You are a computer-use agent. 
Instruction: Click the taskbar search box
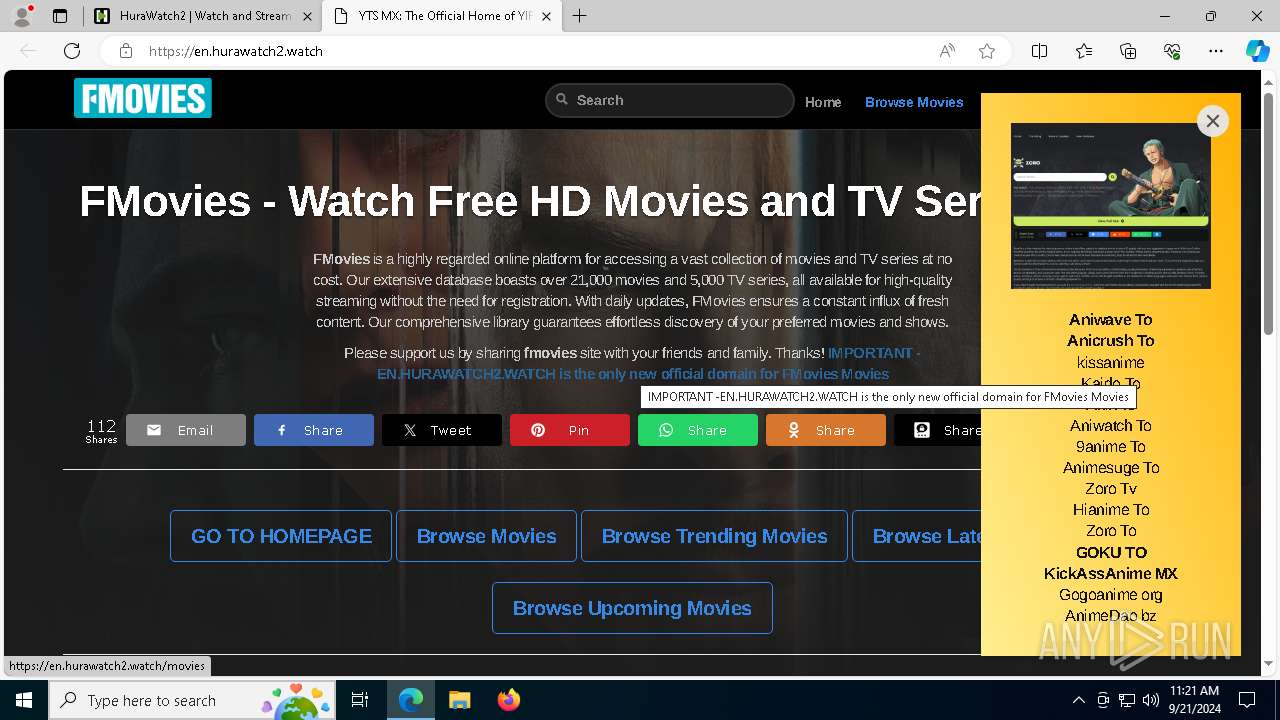193,700
